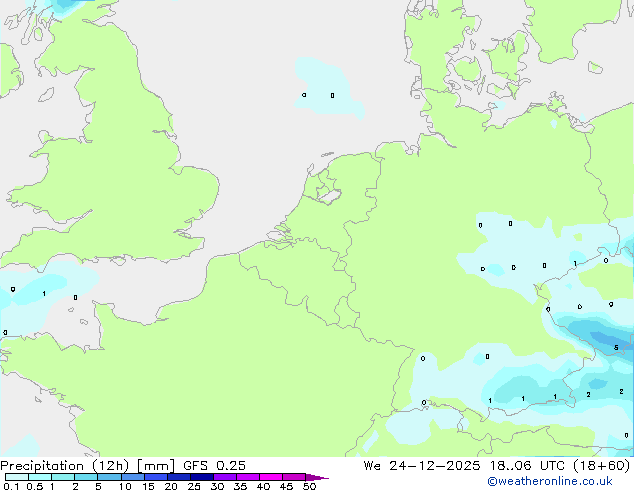Pick the 15–20 mm blue legend swatch

156,477
